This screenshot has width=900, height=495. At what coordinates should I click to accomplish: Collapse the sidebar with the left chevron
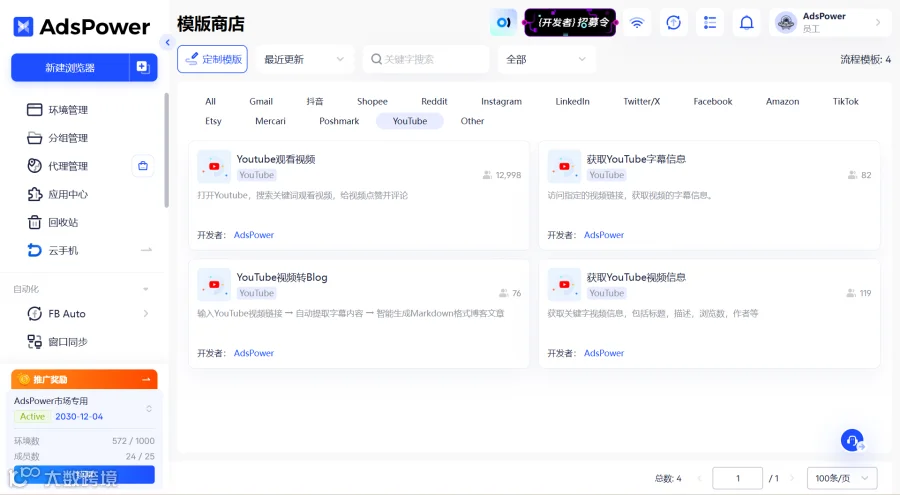(167, 42)
